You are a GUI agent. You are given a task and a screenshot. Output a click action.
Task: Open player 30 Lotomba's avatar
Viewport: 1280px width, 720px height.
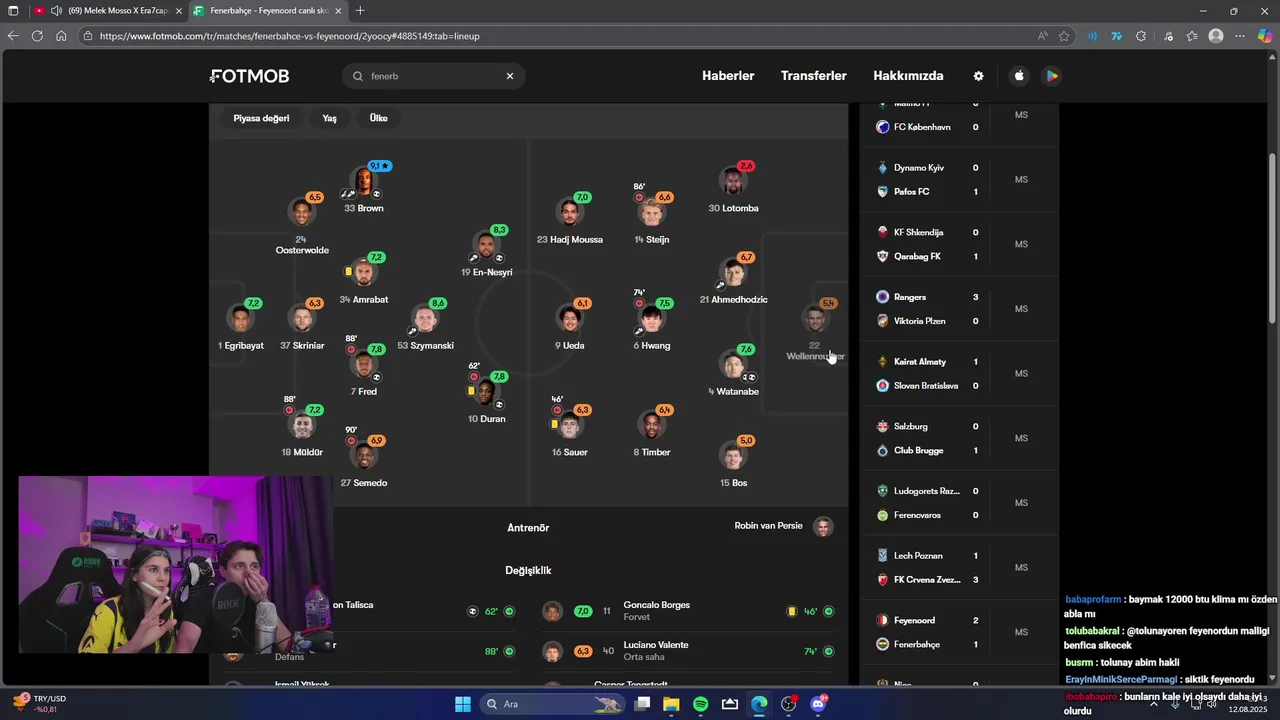pos(733,182)
